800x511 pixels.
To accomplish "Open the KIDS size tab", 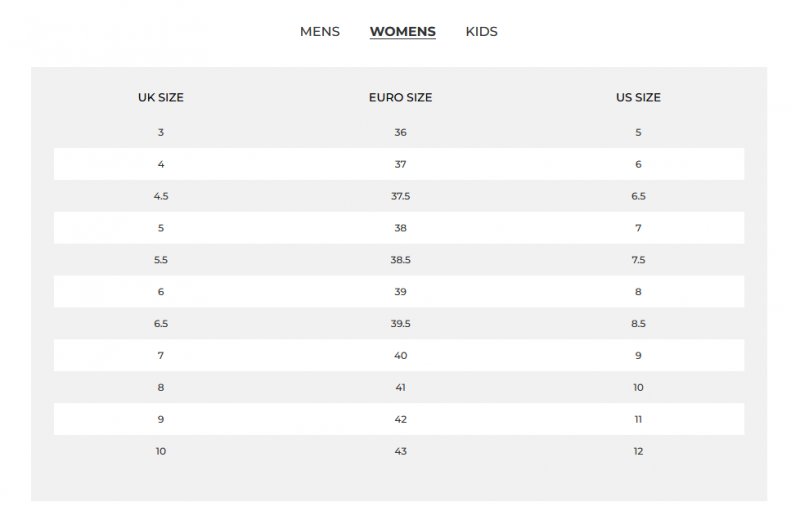I will 481,32.
